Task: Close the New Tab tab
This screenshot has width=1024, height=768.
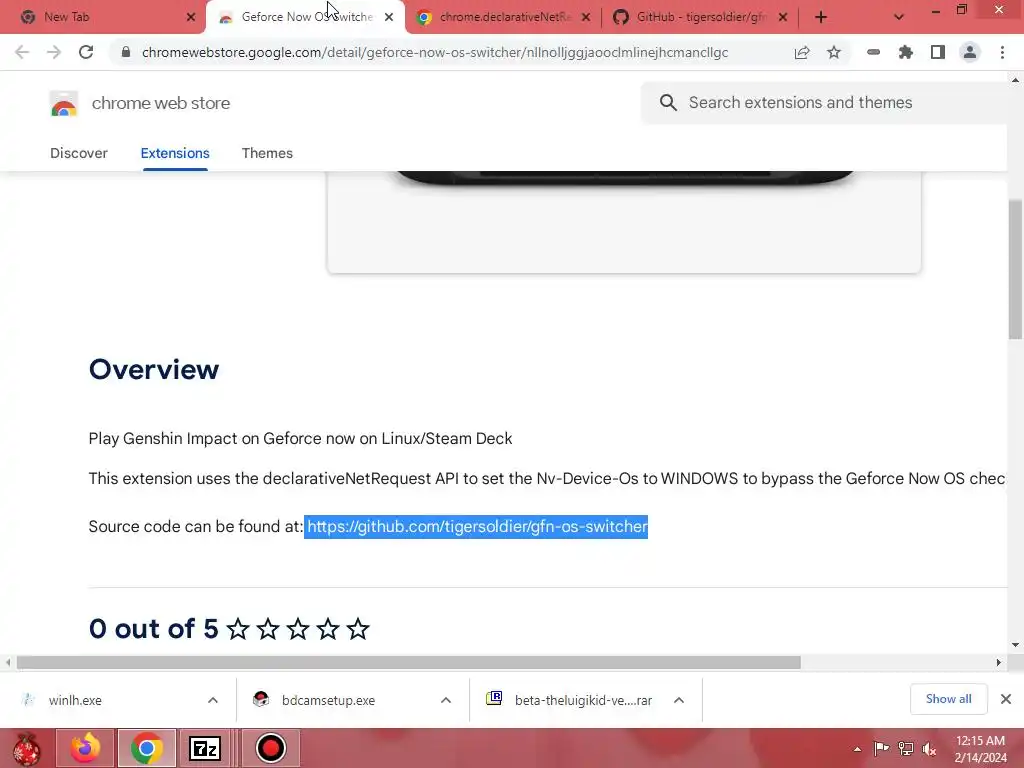Action: coord(191,17)
